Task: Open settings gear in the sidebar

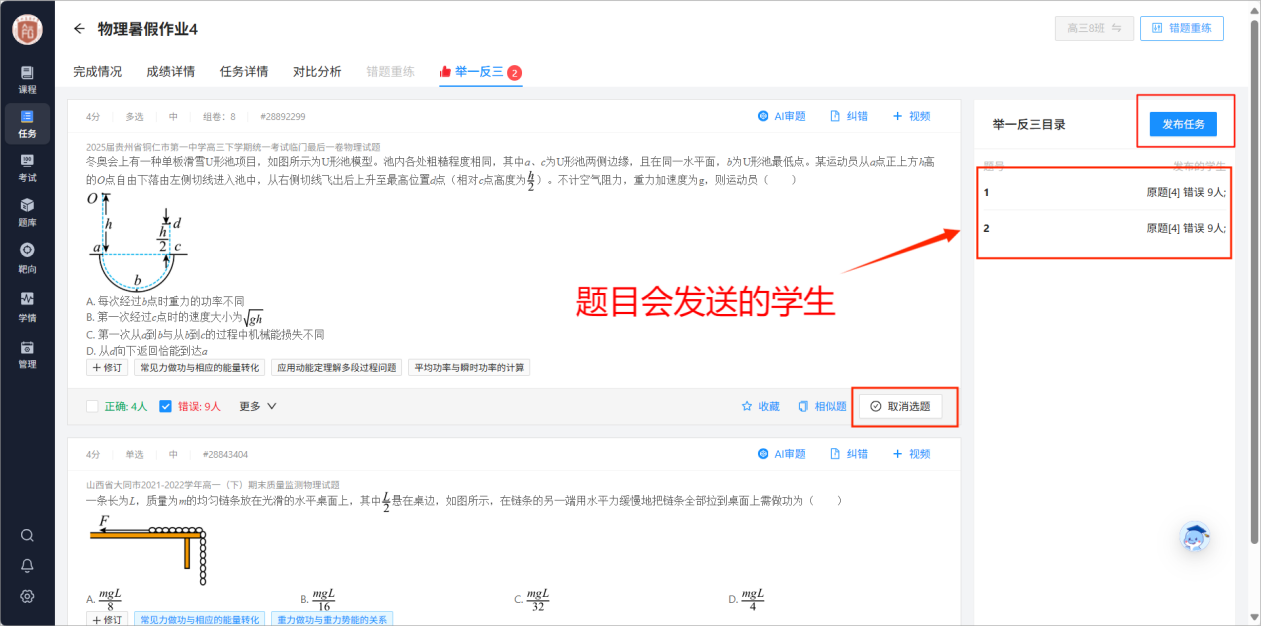Action: [27, 596]
